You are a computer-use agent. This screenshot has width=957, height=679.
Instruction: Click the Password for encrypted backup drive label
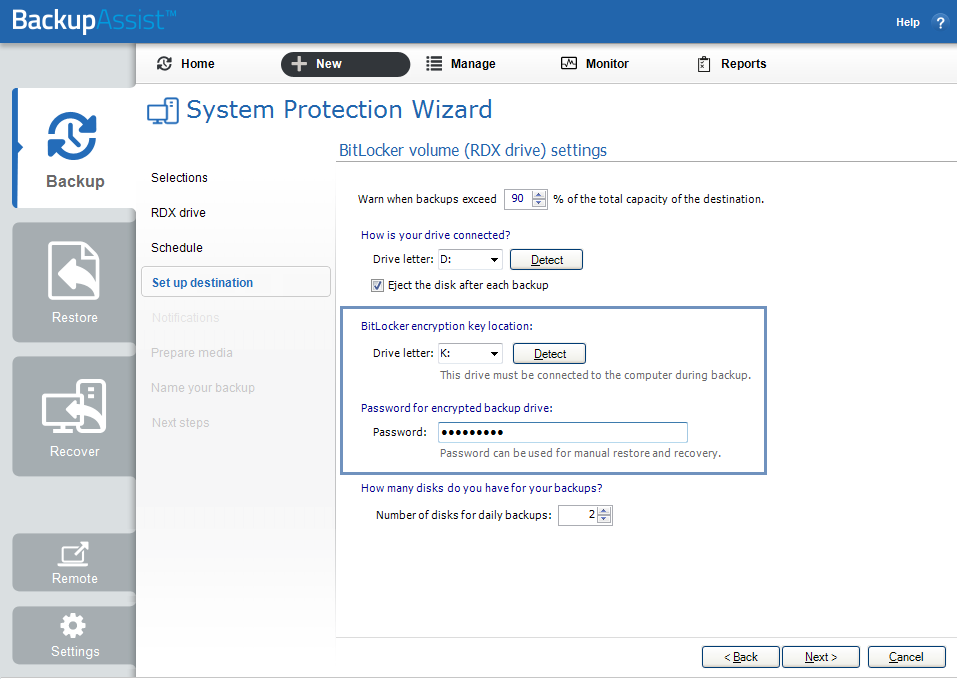(x=457, y=408)
